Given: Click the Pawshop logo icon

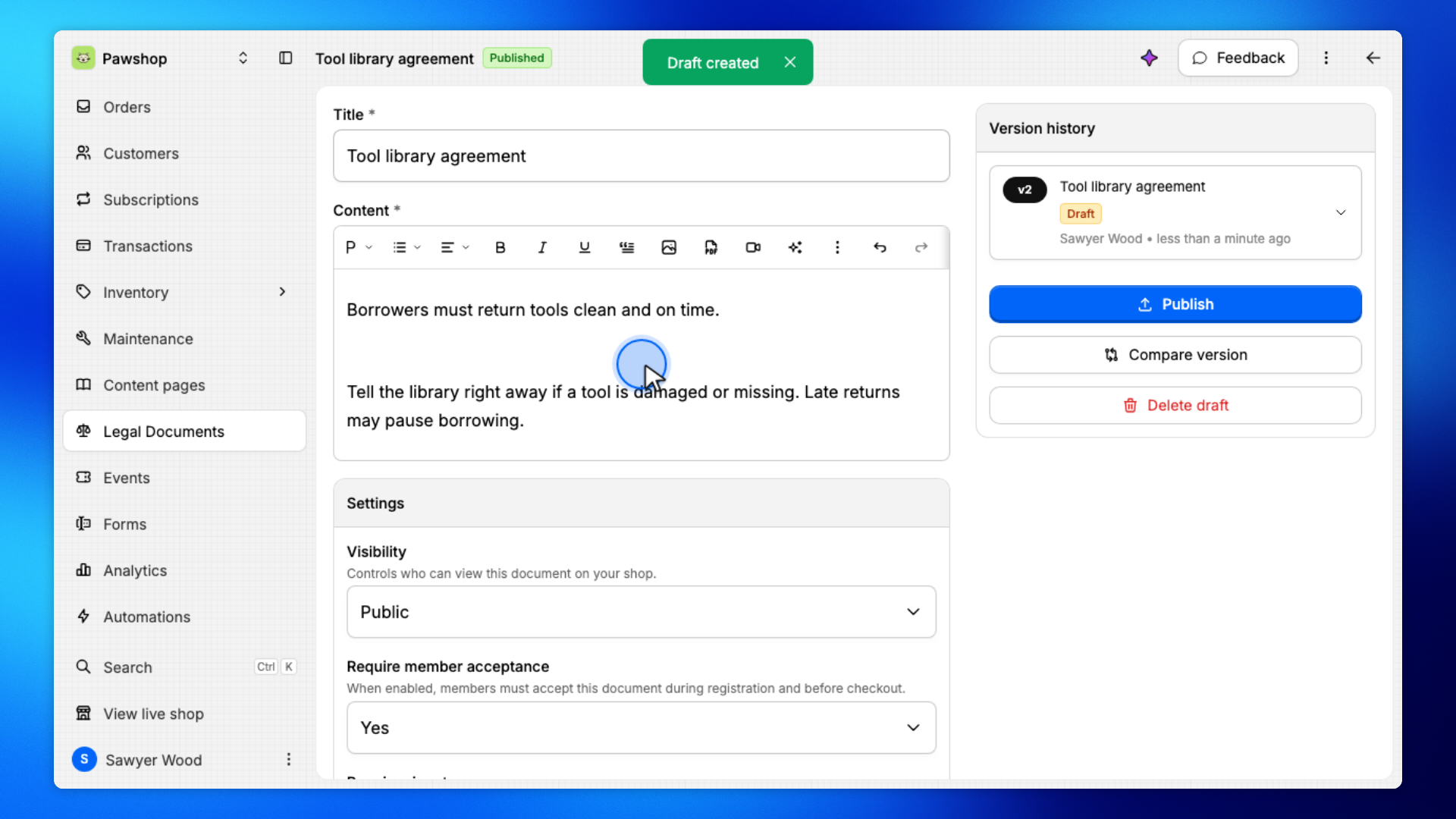Looking at the screenshot, I should 83,58.
